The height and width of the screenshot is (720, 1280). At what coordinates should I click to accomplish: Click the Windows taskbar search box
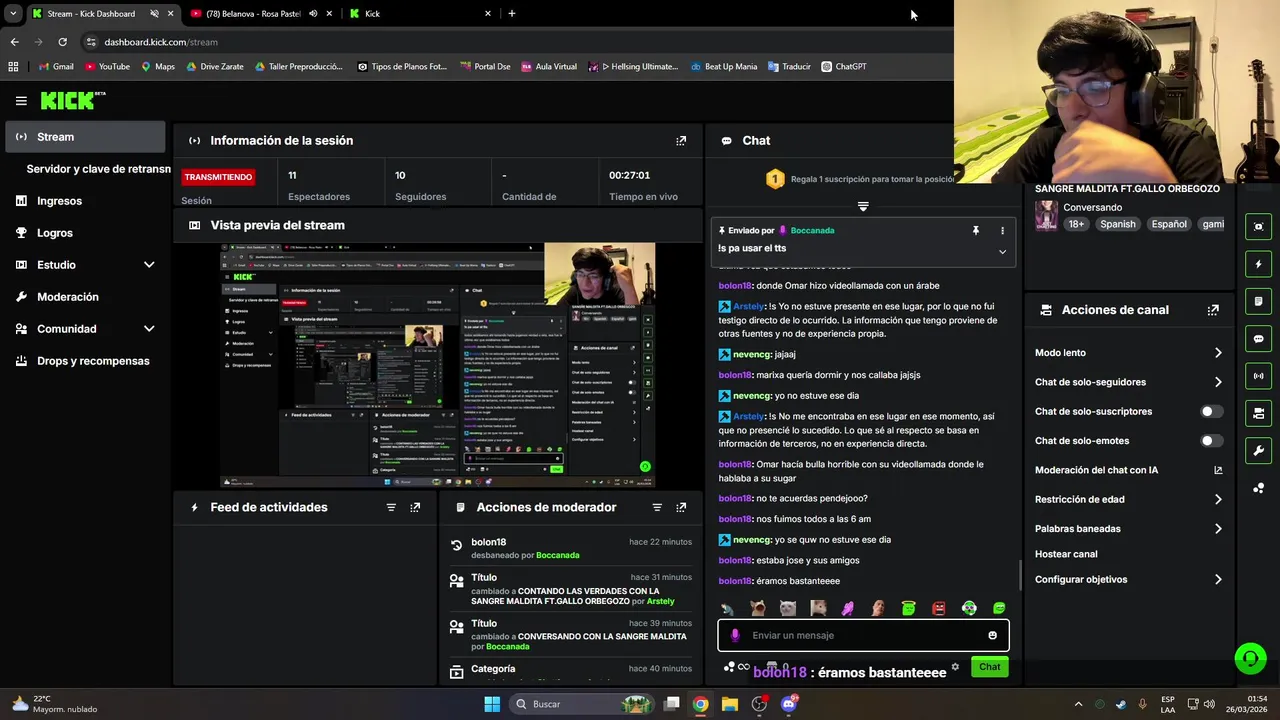582,704
